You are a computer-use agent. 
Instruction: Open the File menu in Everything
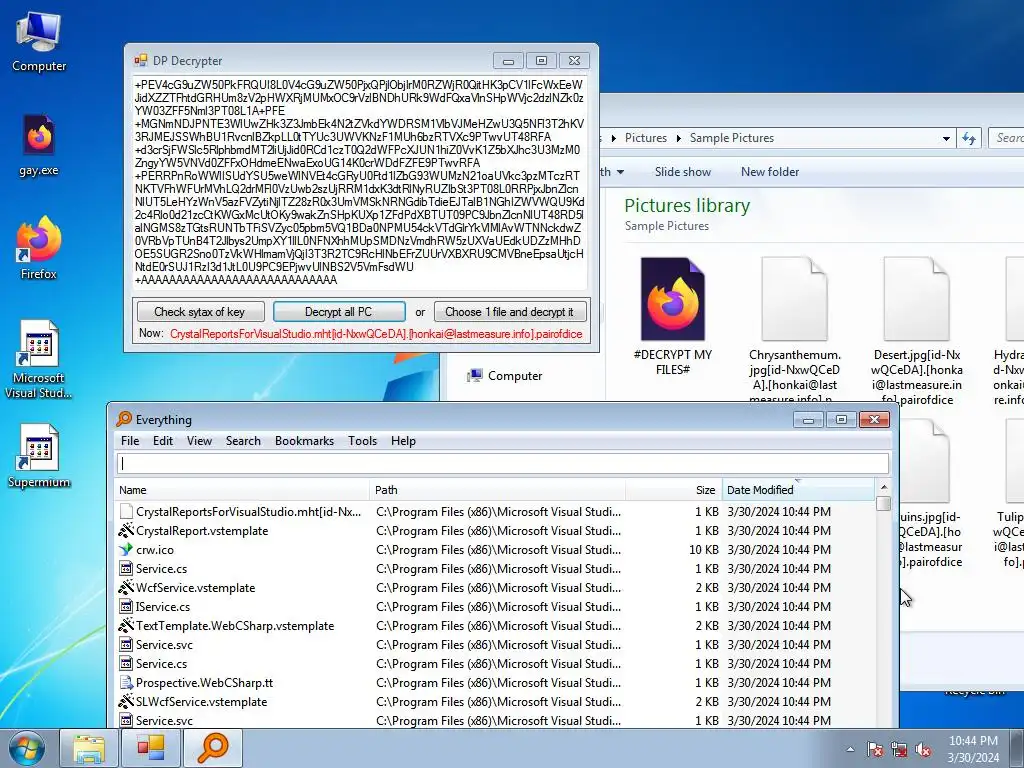(130, 441)
